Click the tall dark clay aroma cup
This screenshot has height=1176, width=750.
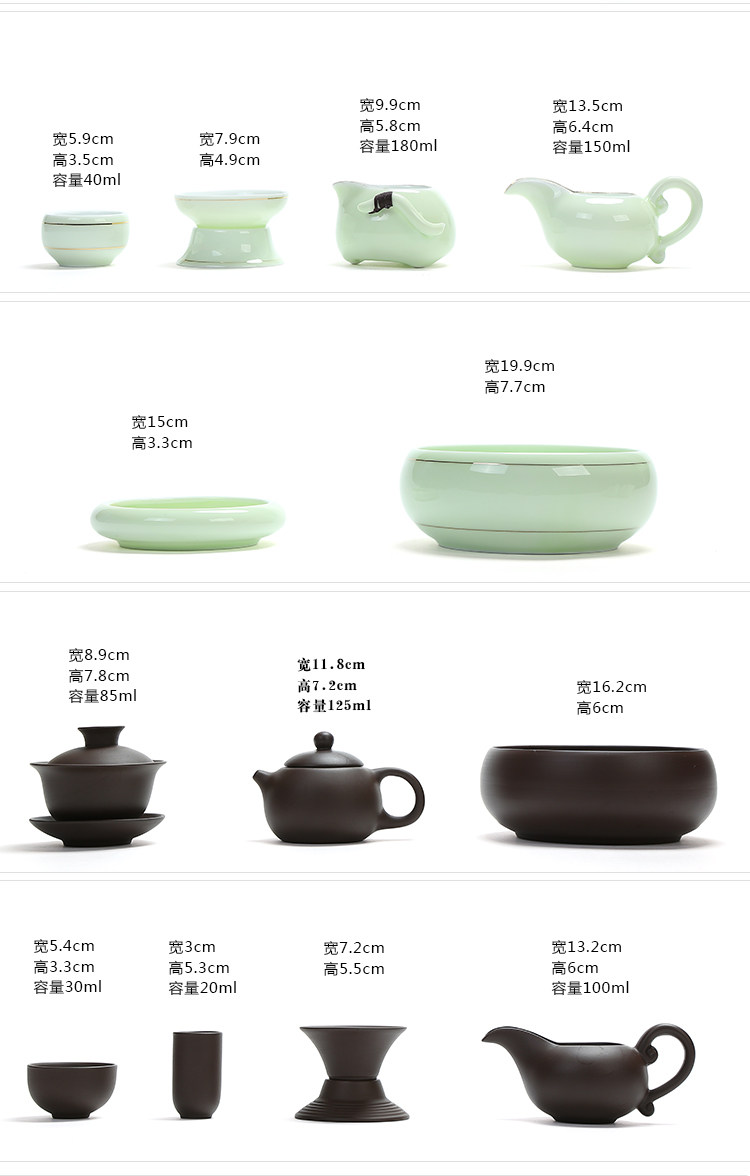[x=197, y=1074]
